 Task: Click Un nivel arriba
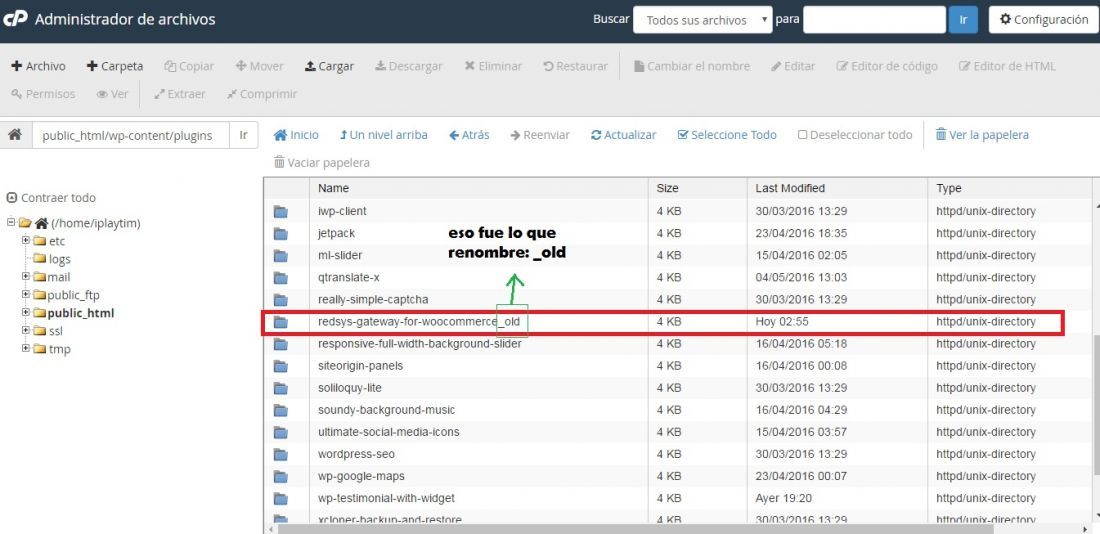pos(383,135)
